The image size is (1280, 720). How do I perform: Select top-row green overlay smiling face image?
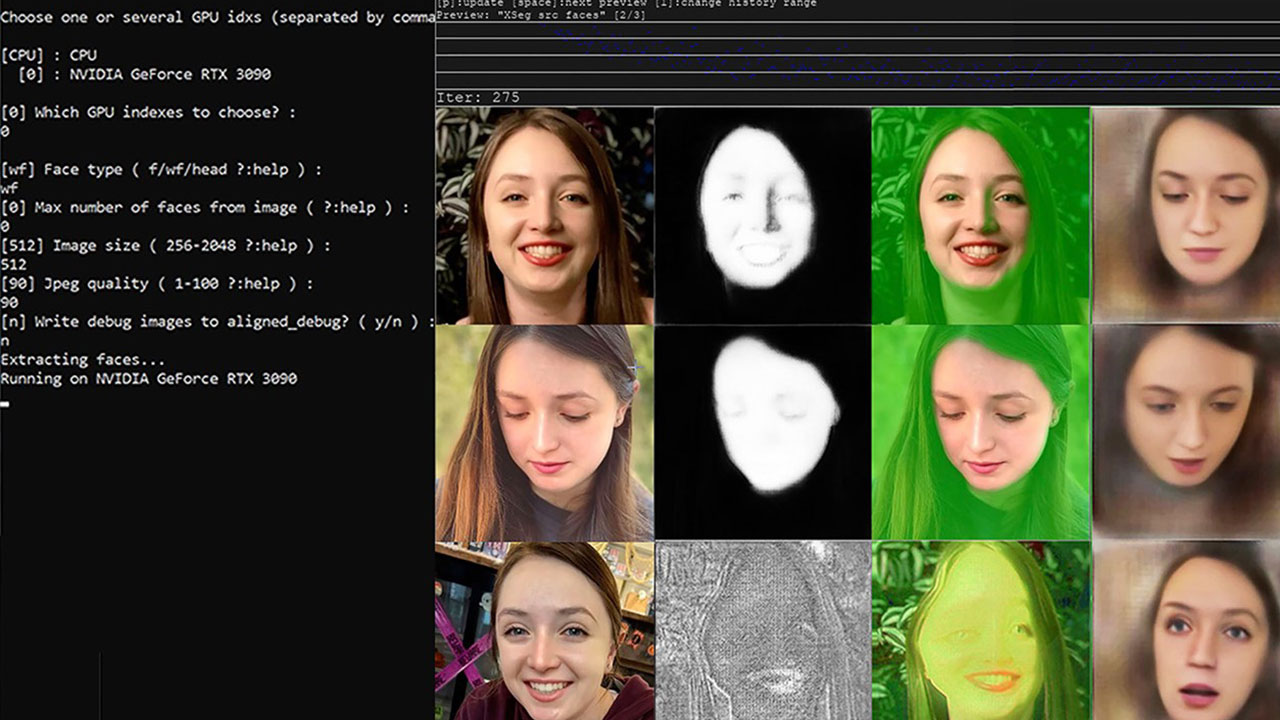pyautogui.click(x=981, y=216)
